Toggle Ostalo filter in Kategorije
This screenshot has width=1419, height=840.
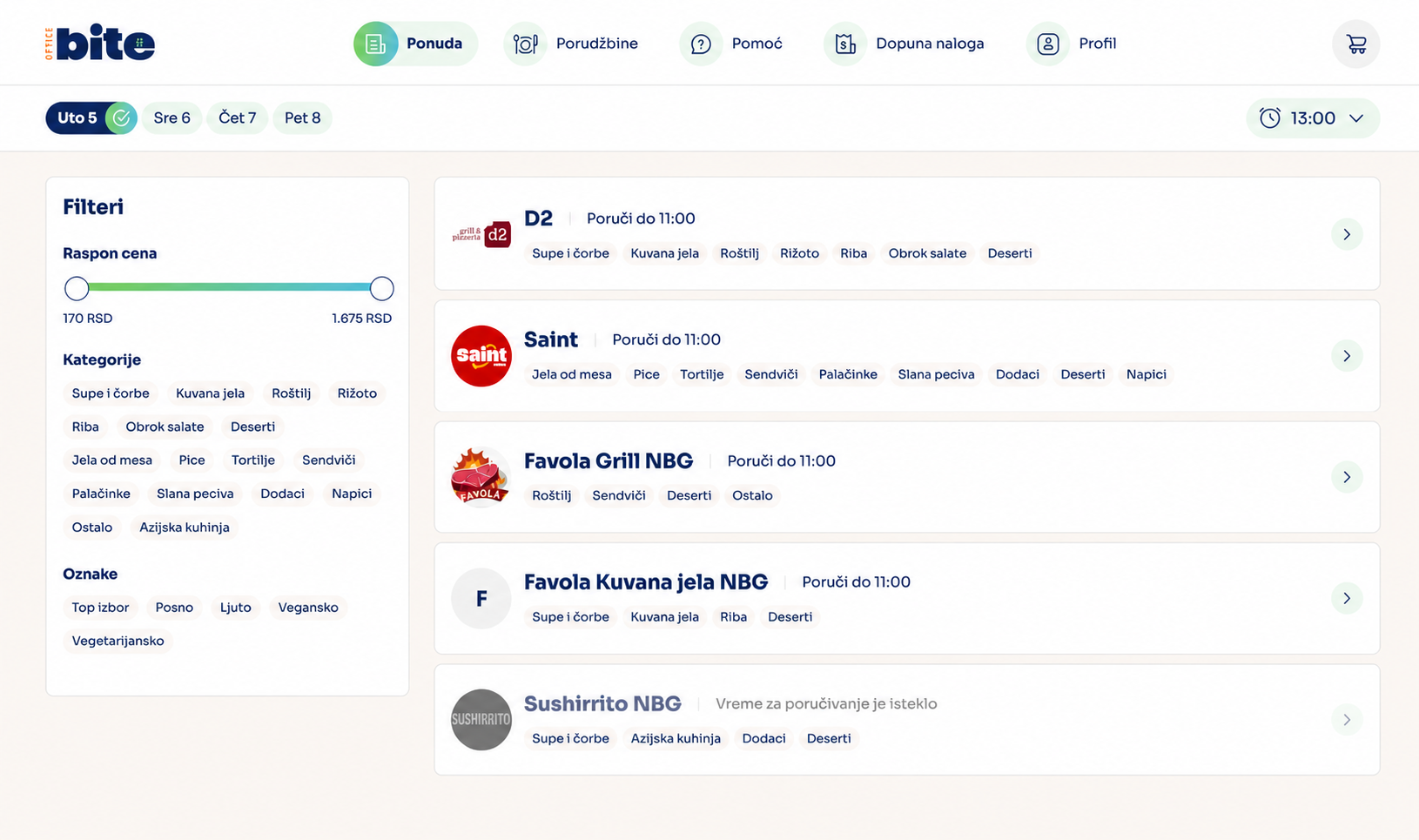(x=92, y=528)
